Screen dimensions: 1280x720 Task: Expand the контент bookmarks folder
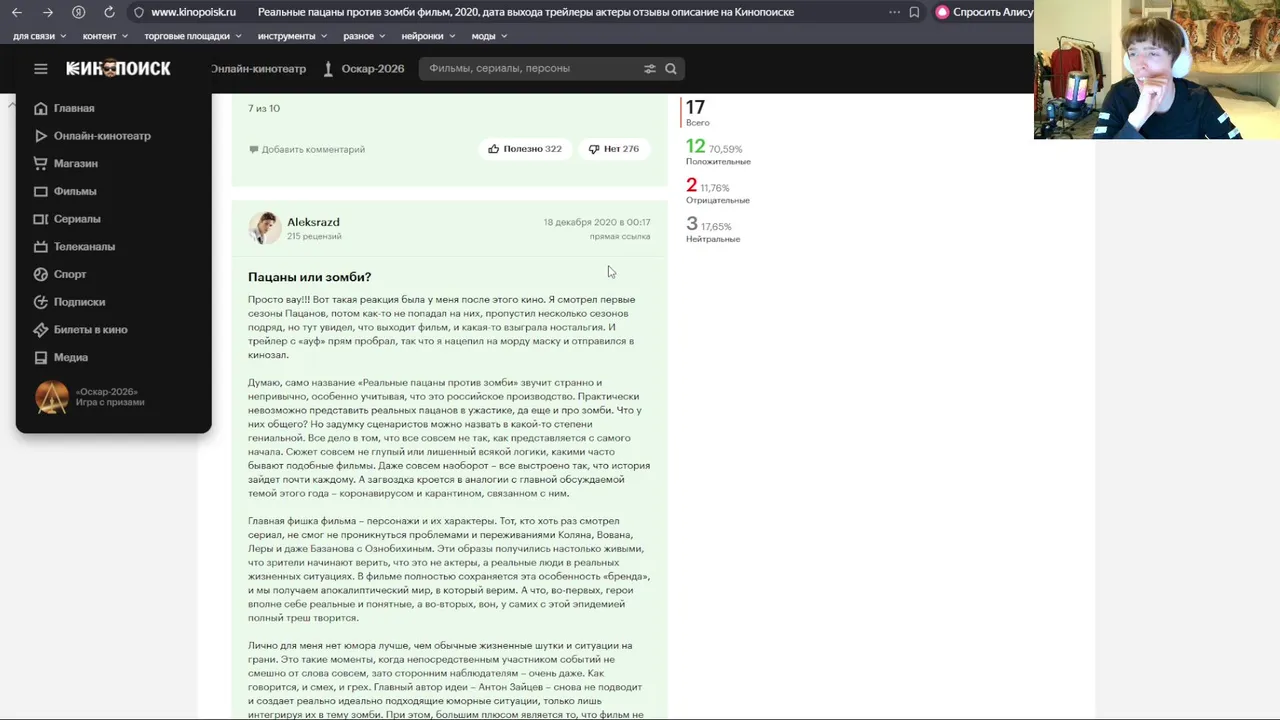tap(105, 36)
